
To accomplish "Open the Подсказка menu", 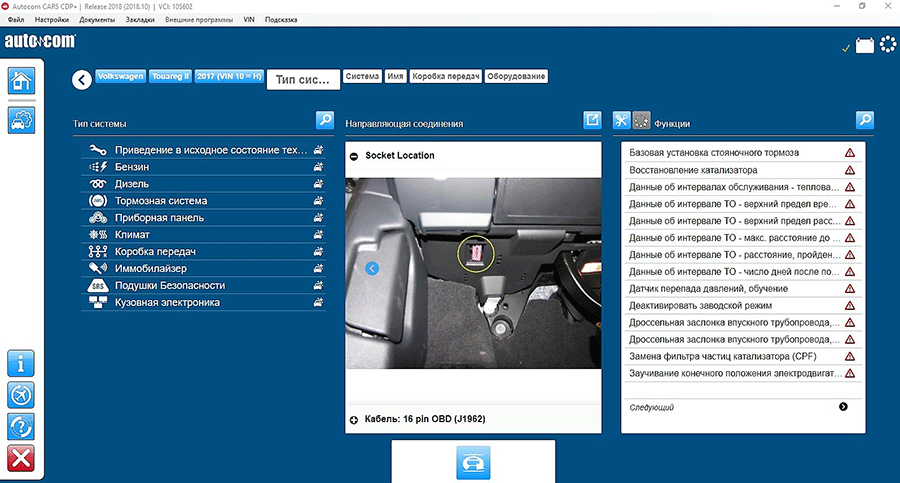I will tap(281, 20).
